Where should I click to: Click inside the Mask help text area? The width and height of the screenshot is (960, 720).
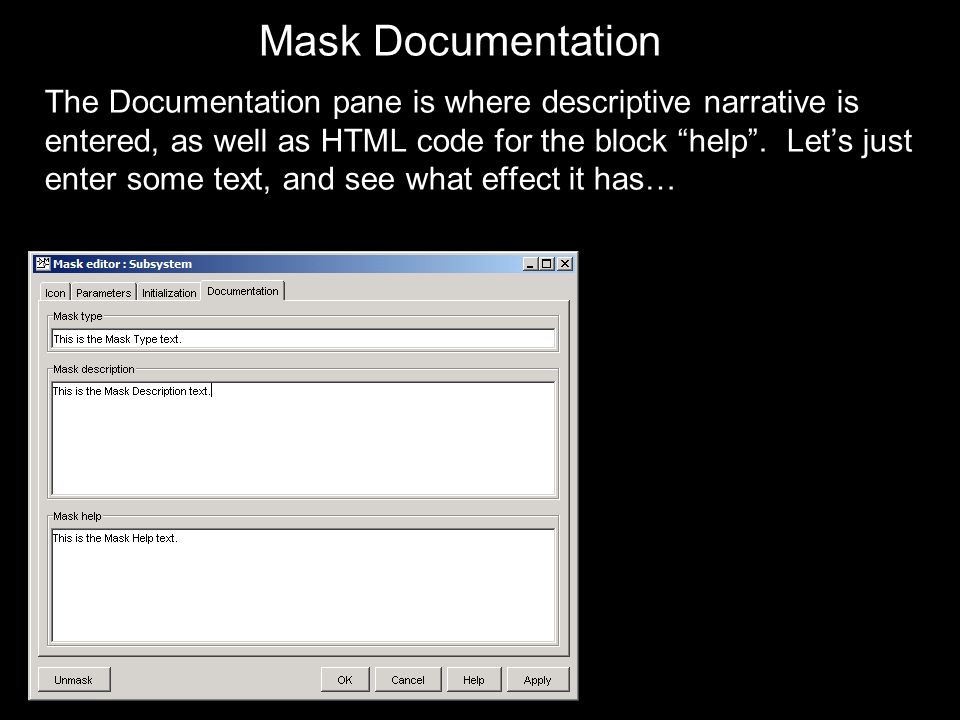point(303,585)
